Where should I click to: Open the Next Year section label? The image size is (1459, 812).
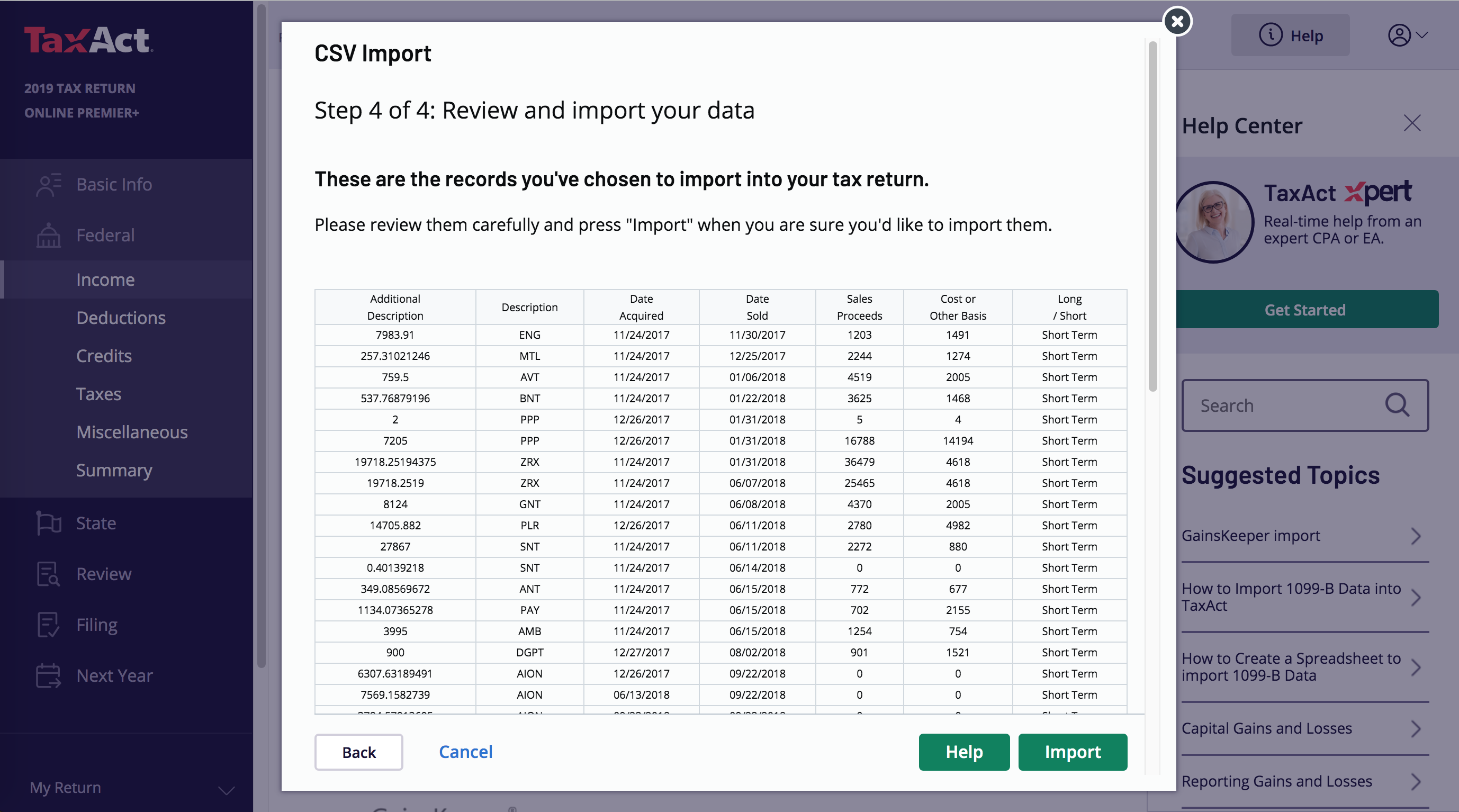coord(114,675)
